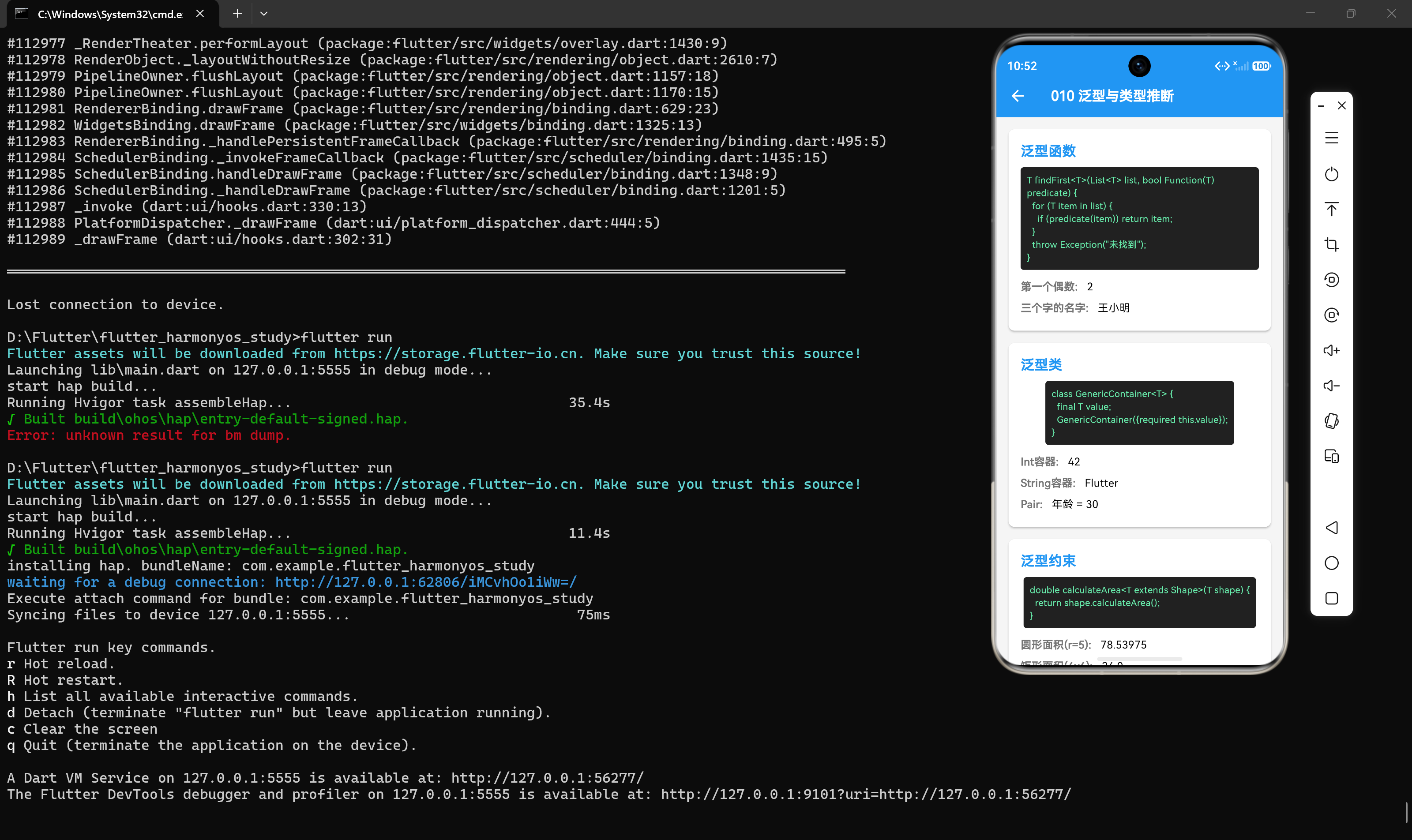Click the emulator power button icon
The image size is (1412, 840).
click(x=1332, y=174)
